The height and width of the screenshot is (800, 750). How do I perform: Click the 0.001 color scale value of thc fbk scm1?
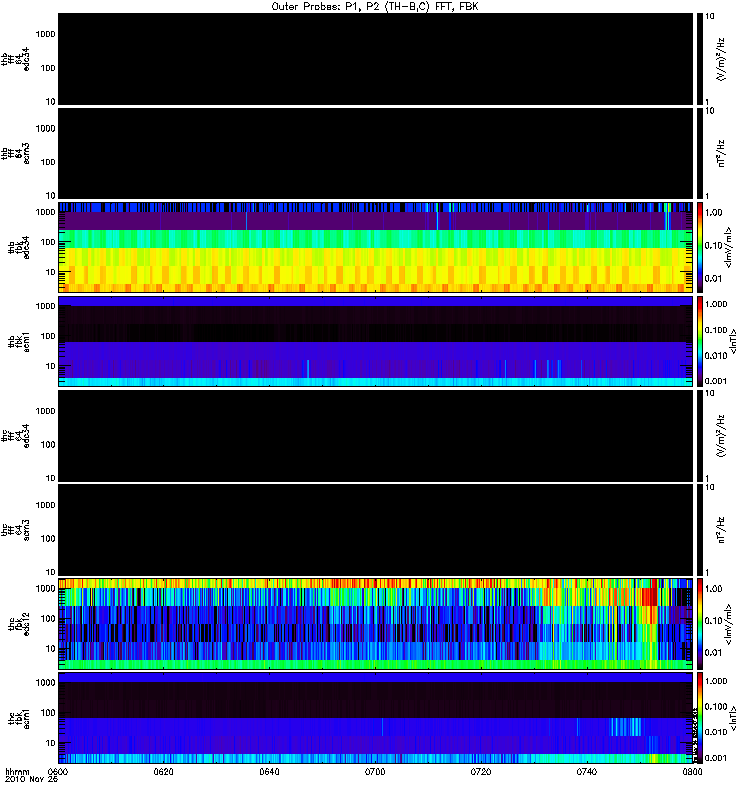click(x=716, y=758)
